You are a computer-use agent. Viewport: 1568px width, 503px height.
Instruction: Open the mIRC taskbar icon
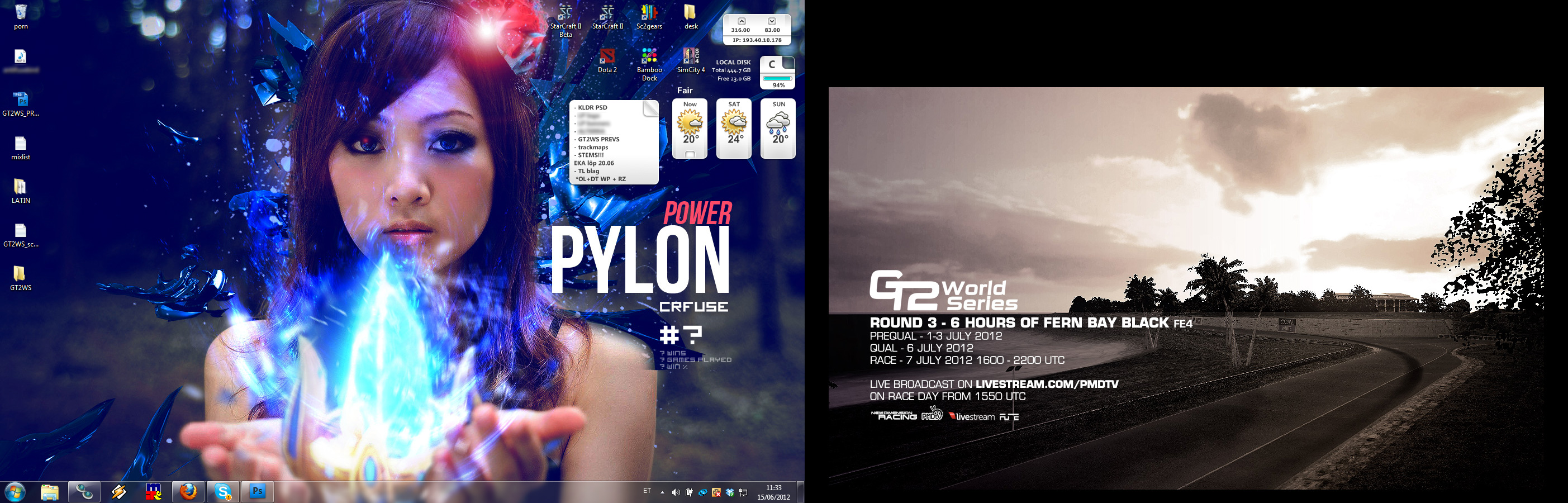153,491
